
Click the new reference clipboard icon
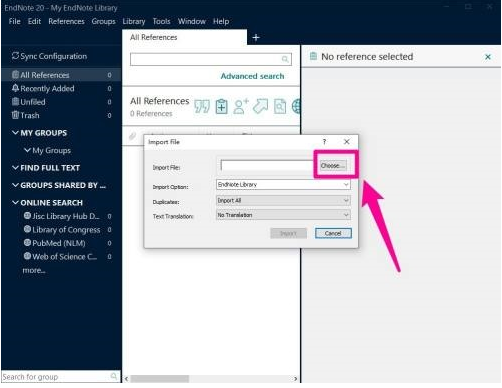pos(221,107)
